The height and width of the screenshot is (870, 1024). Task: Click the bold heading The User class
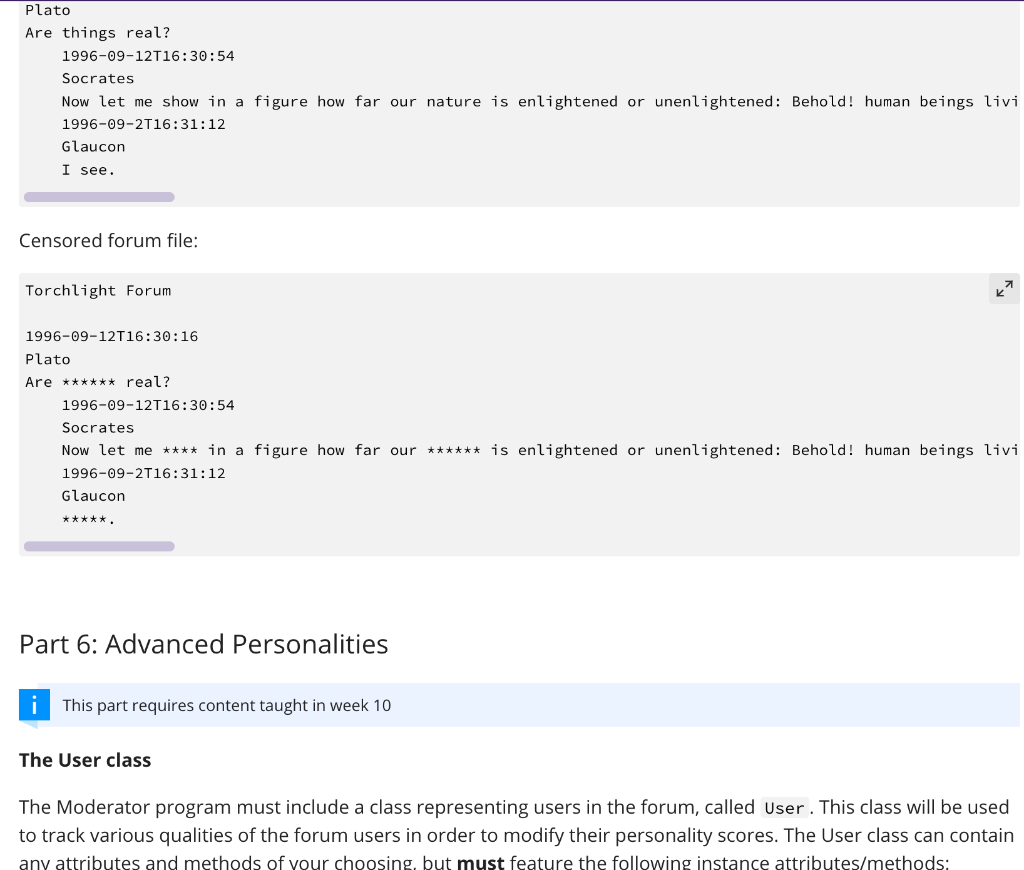(85, 760)
